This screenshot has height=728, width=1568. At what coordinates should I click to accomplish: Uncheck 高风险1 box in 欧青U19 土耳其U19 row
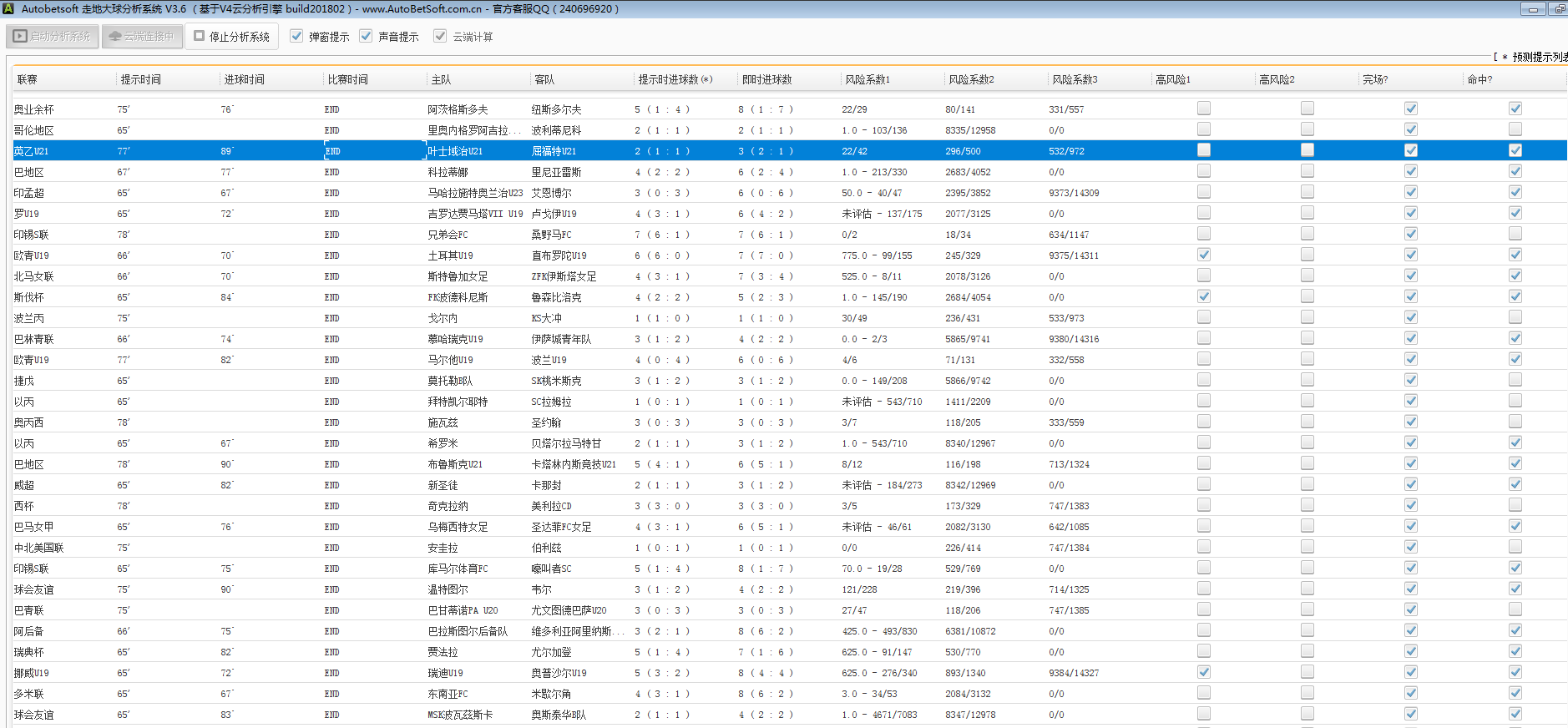coord(1203,255)
